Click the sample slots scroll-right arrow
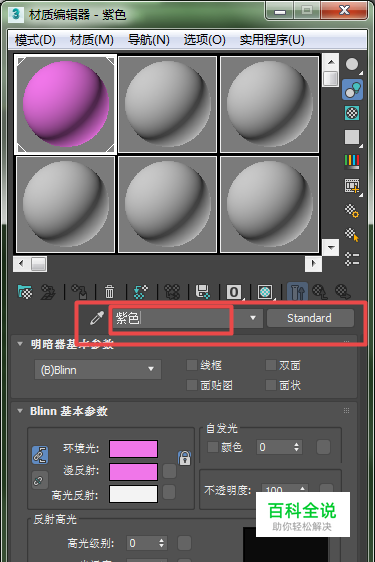 point(313,264)
